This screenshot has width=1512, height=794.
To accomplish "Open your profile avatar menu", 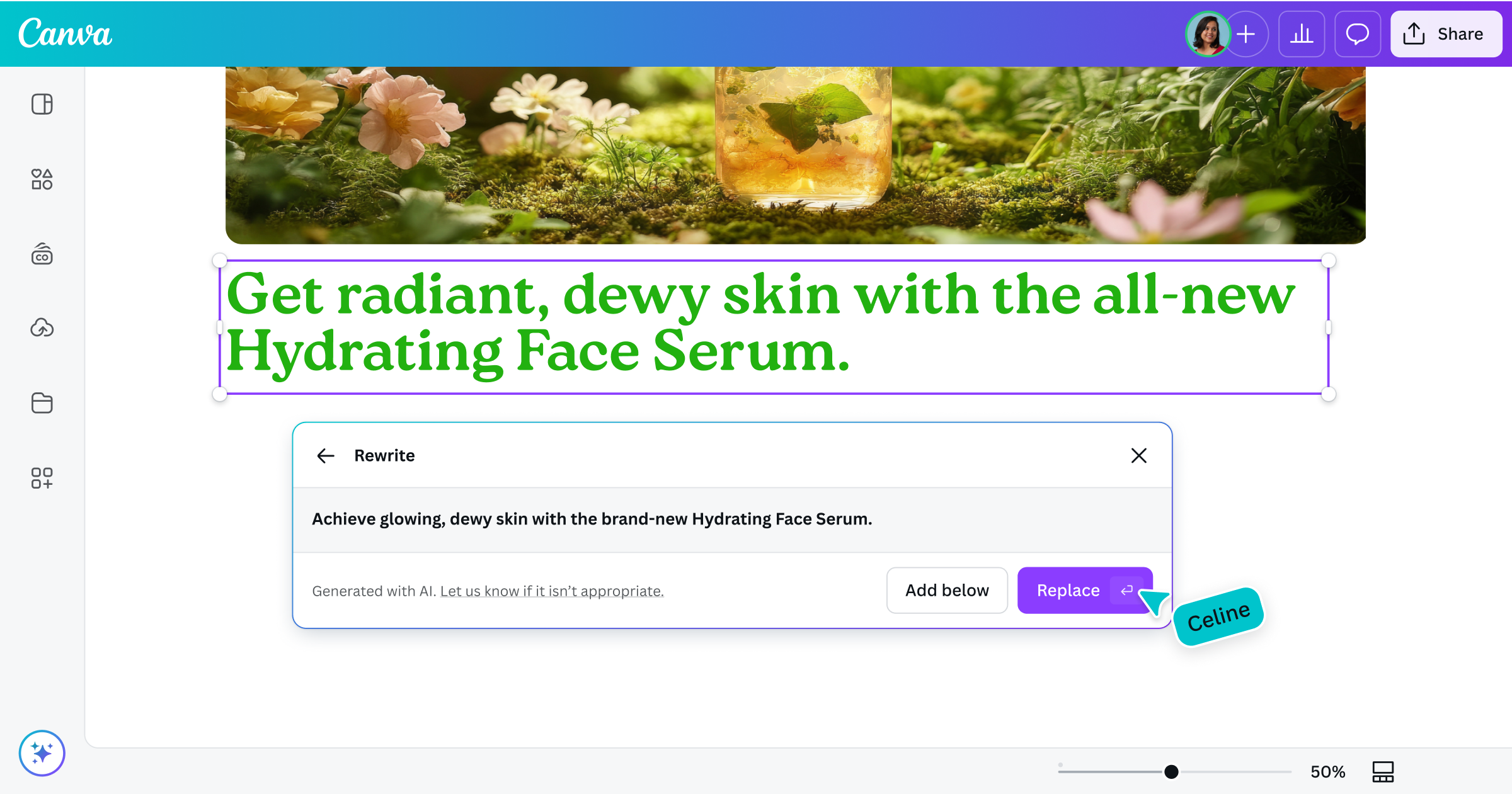I will [x=1207, y=34].
